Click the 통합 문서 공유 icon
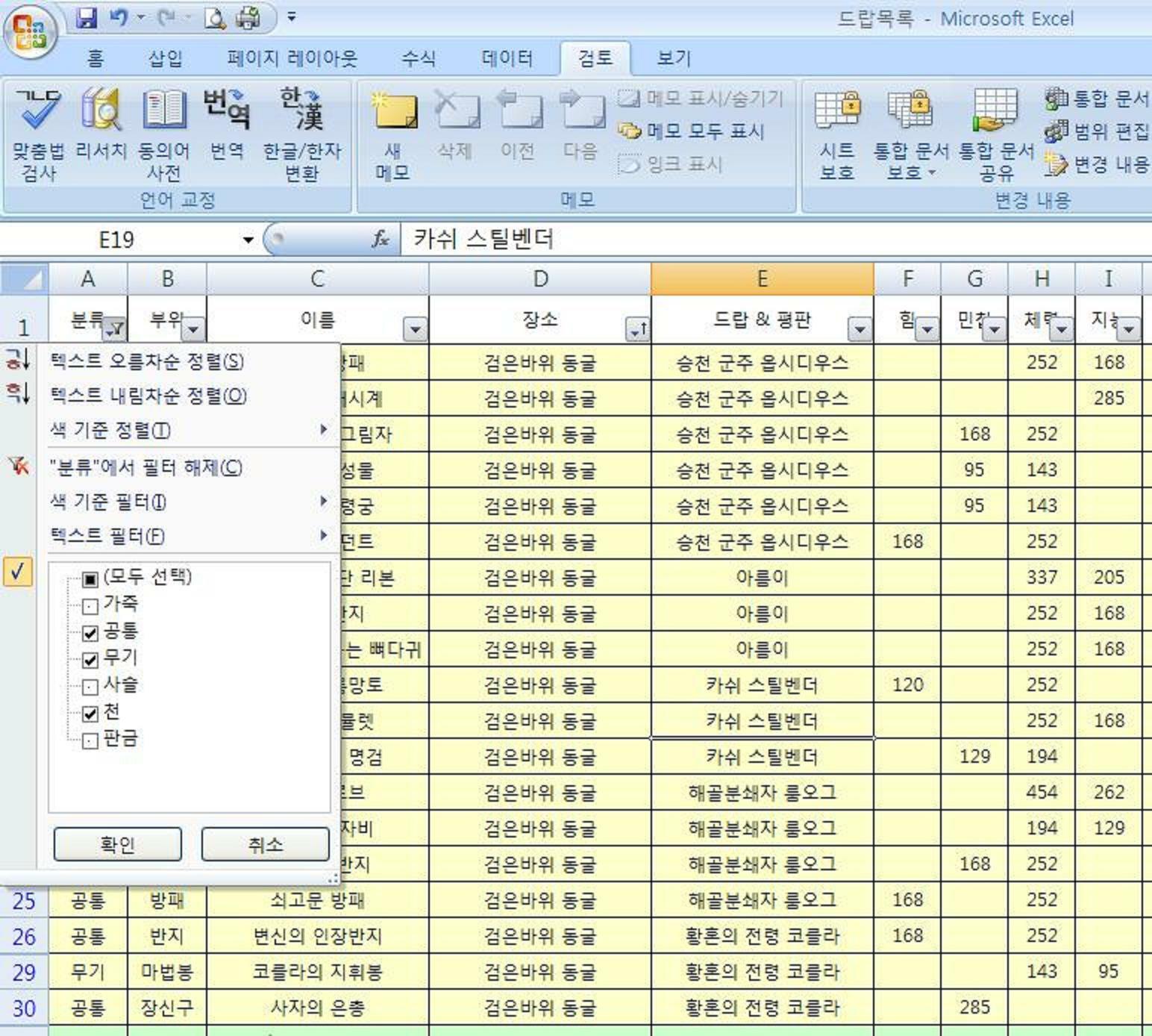Screen dimensions: 1152x1036 tap(996, 132)
